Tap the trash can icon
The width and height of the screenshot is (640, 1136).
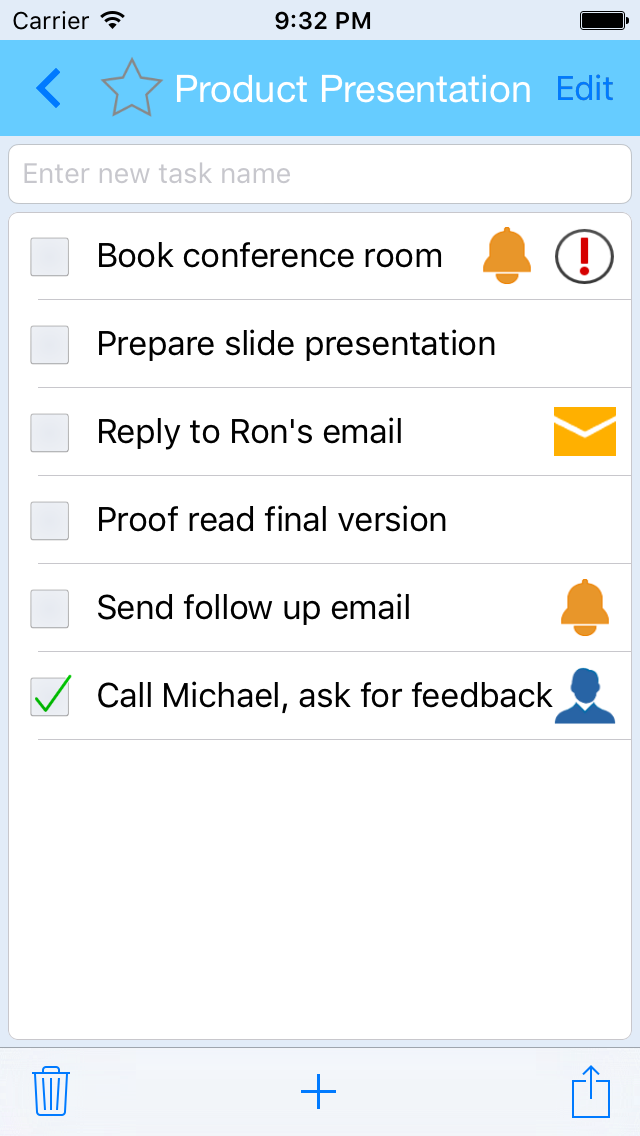50,1091
